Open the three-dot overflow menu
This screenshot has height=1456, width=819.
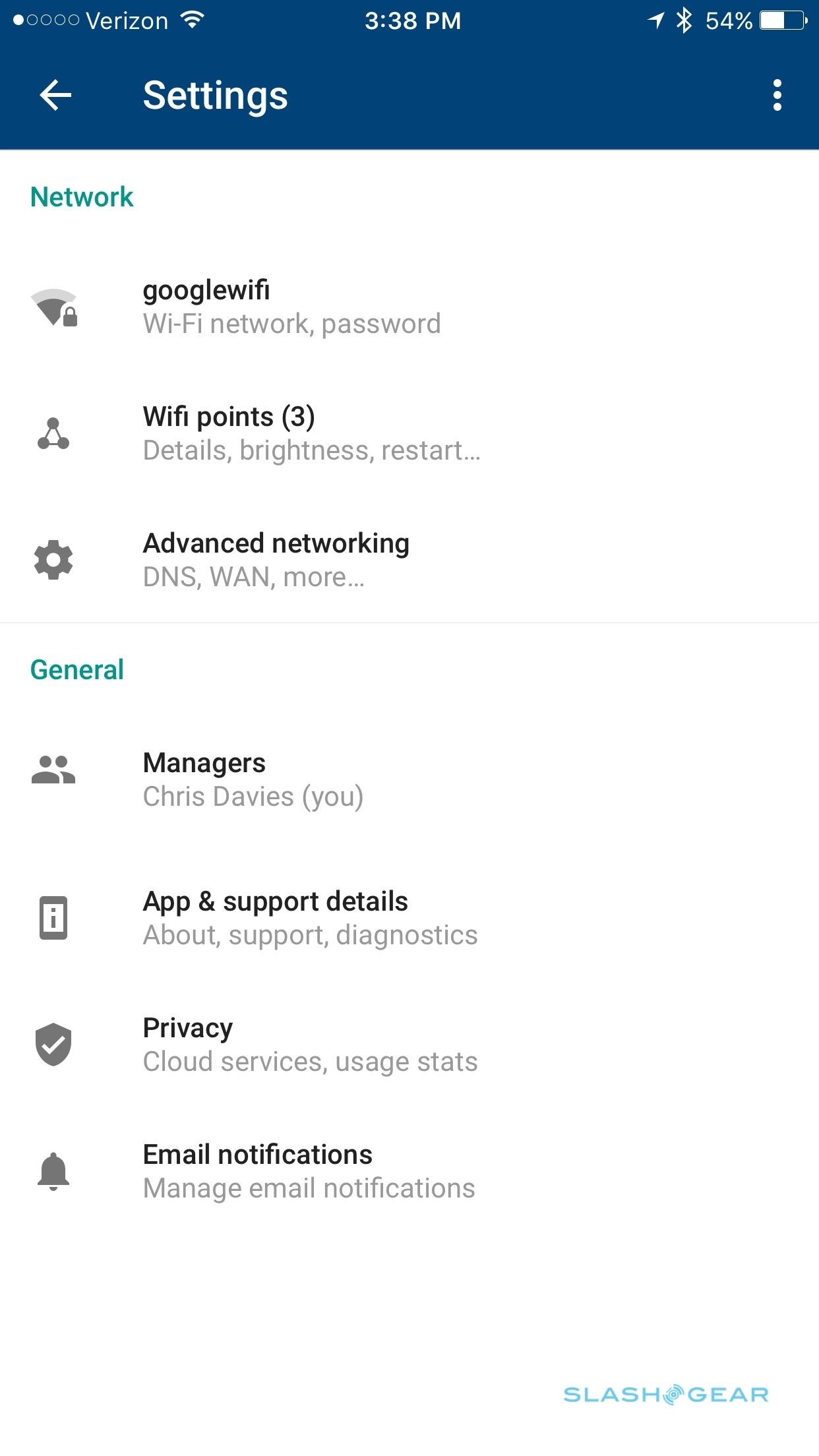[x=777, y=96]
